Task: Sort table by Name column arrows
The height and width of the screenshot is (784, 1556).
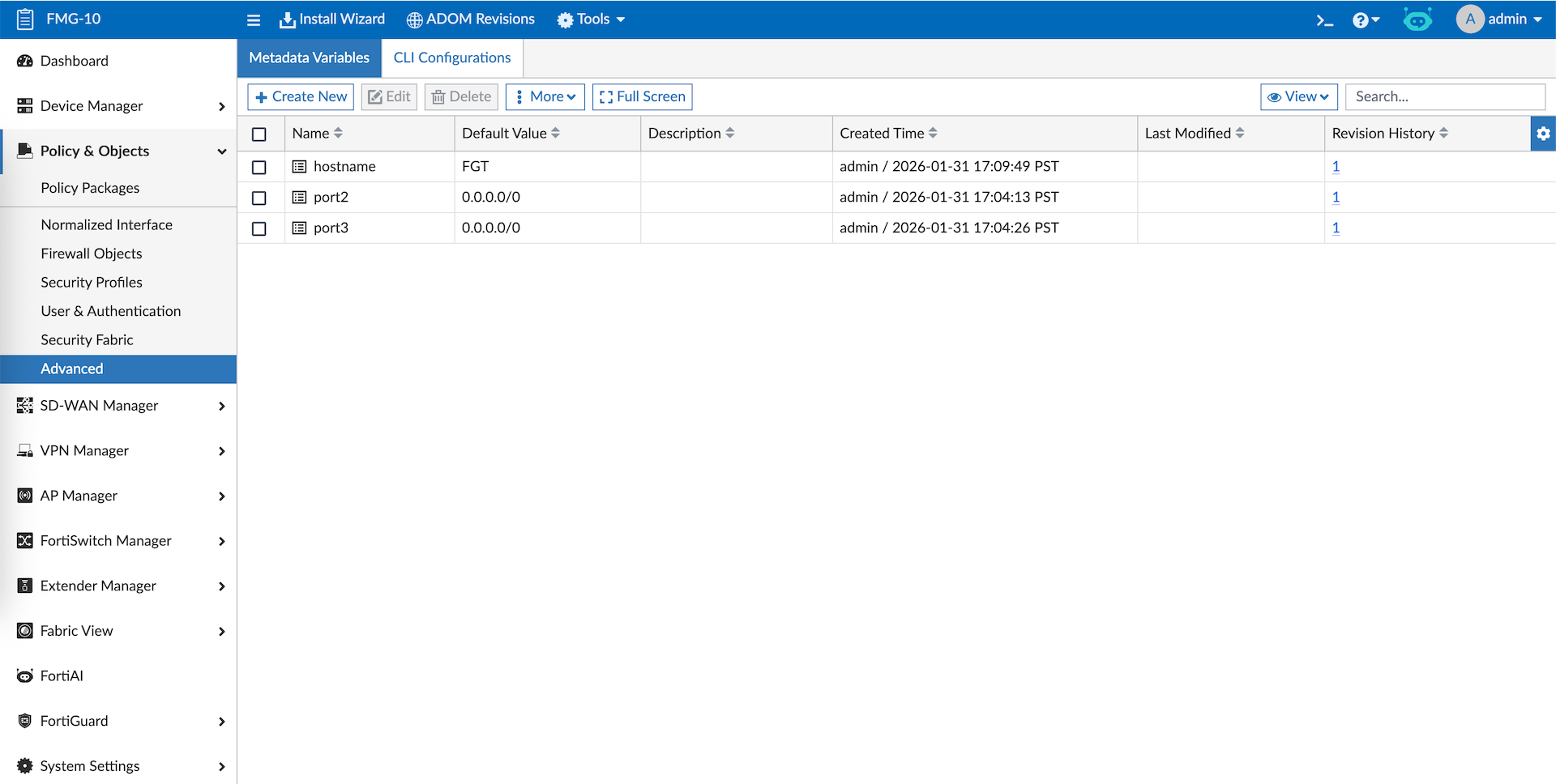Action: click(x=338, y=134)
